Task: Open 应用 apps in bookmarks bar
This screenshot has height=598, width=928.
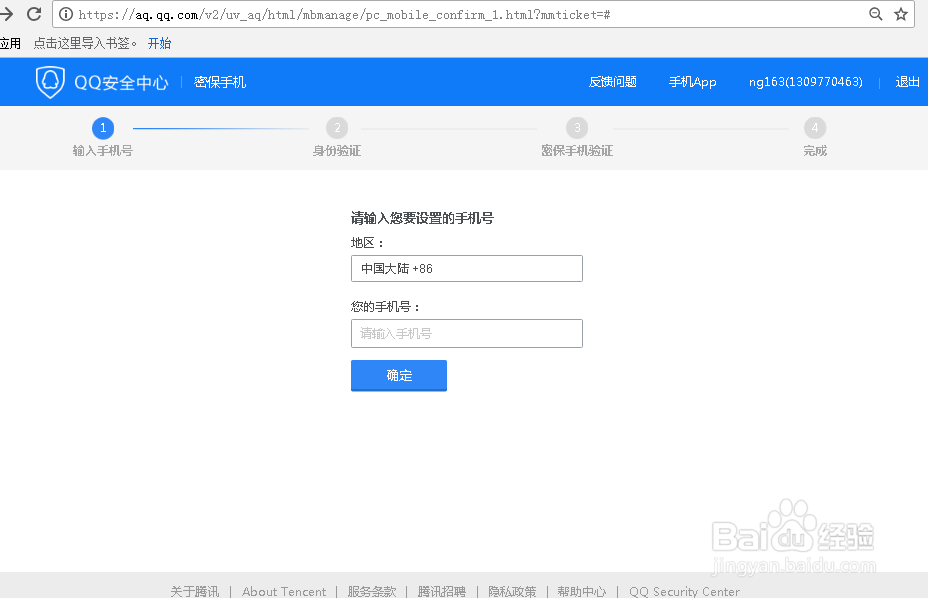Action: [x=10, y=43]
